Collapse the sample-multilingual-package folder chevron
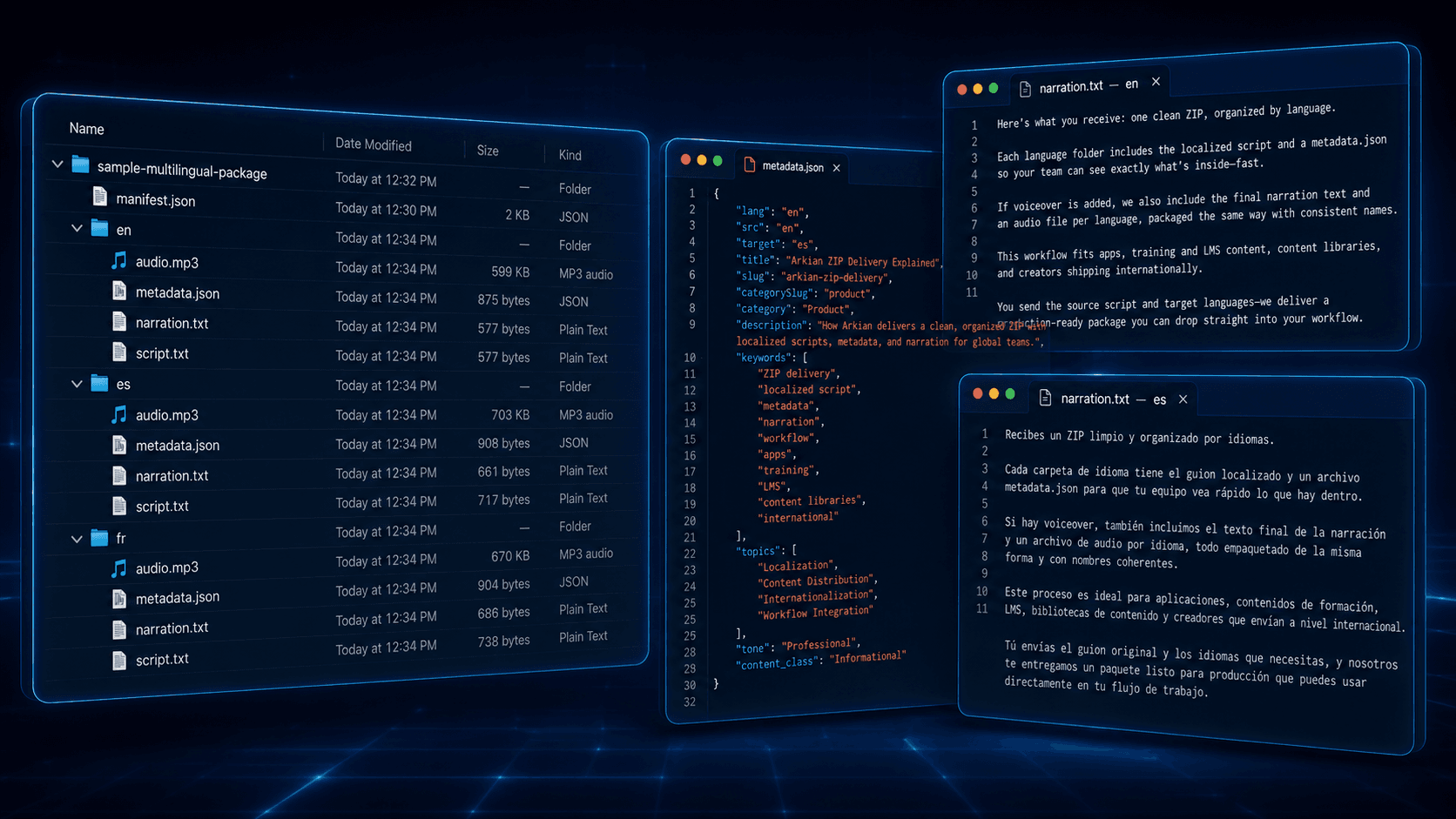This screenshot has width=1456, height=819. [57, 164]
